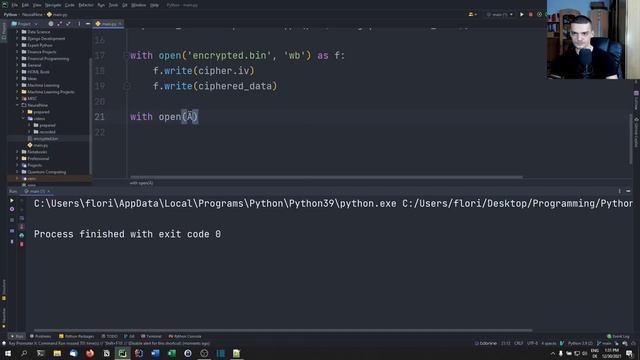
Task: Collapse the videos folder
Action: coord(24,118)
